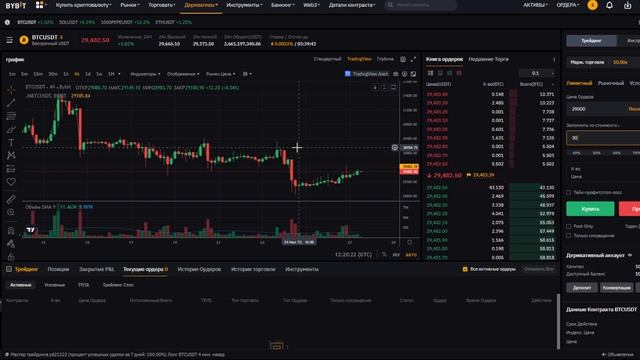Select the 1h chart timeframe

(66, 74)
